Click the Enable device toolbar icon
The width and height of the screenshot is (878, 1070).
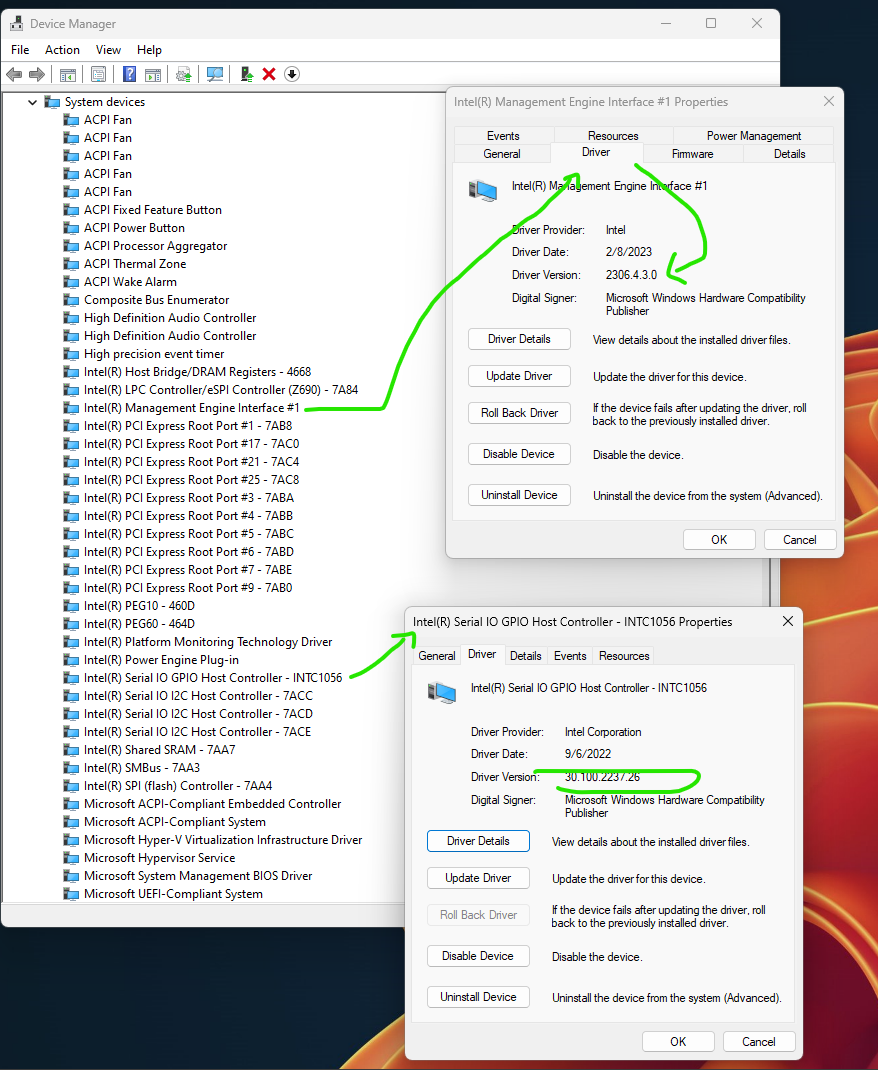click(246, 74)
